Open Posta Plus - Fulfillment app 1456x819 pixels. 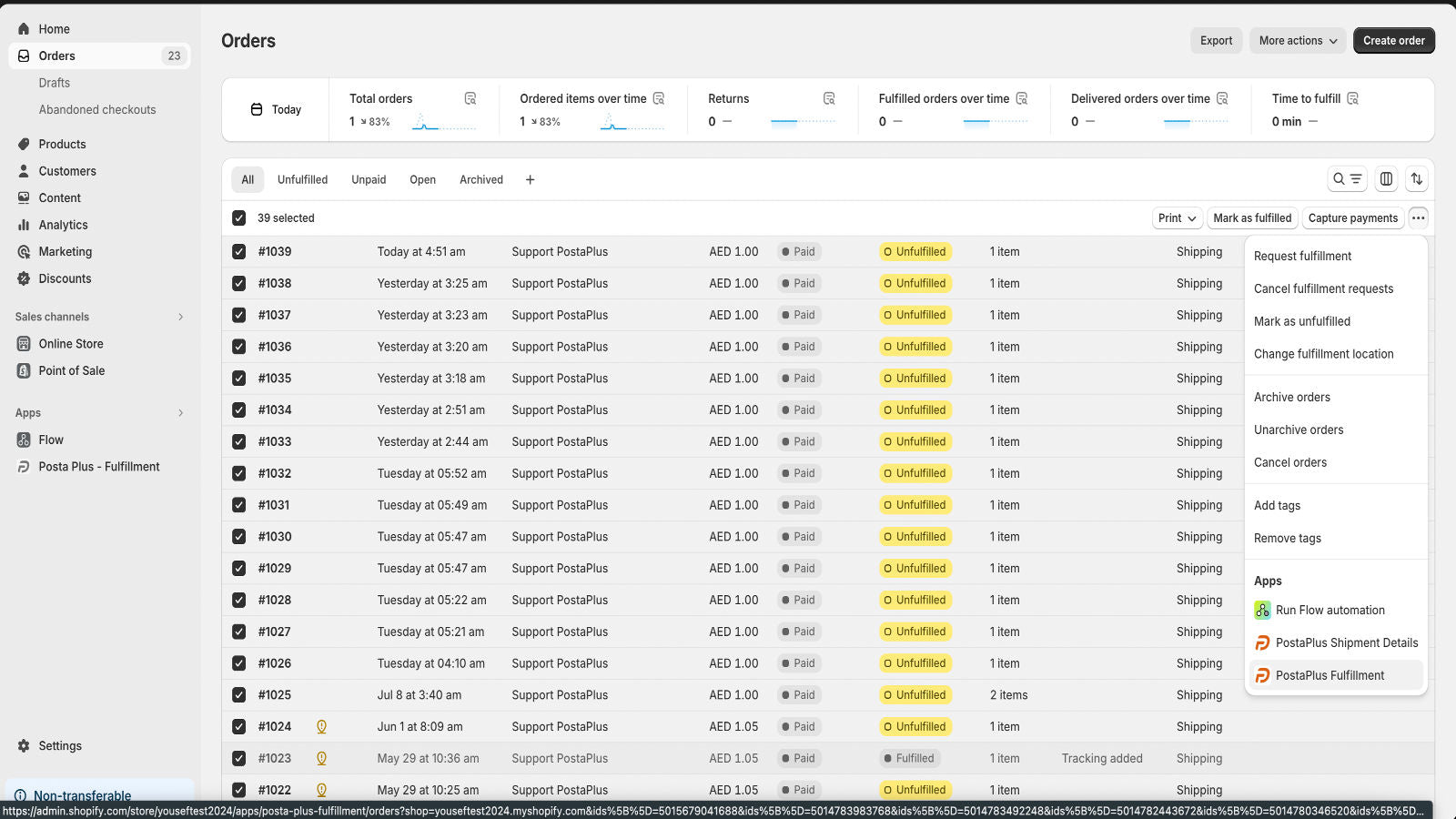coord(97,466)
